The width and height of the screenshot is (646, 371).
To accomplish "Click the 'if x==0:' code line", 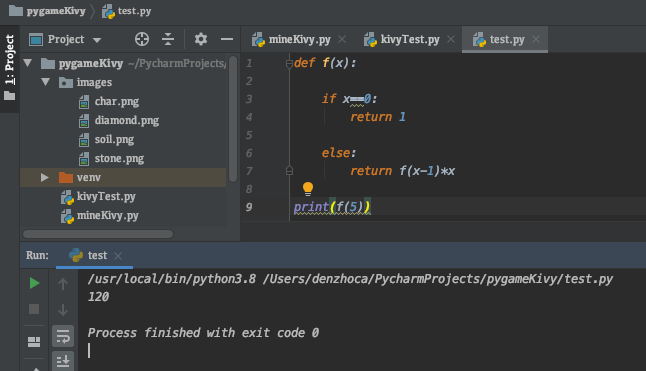I will 349,99.
